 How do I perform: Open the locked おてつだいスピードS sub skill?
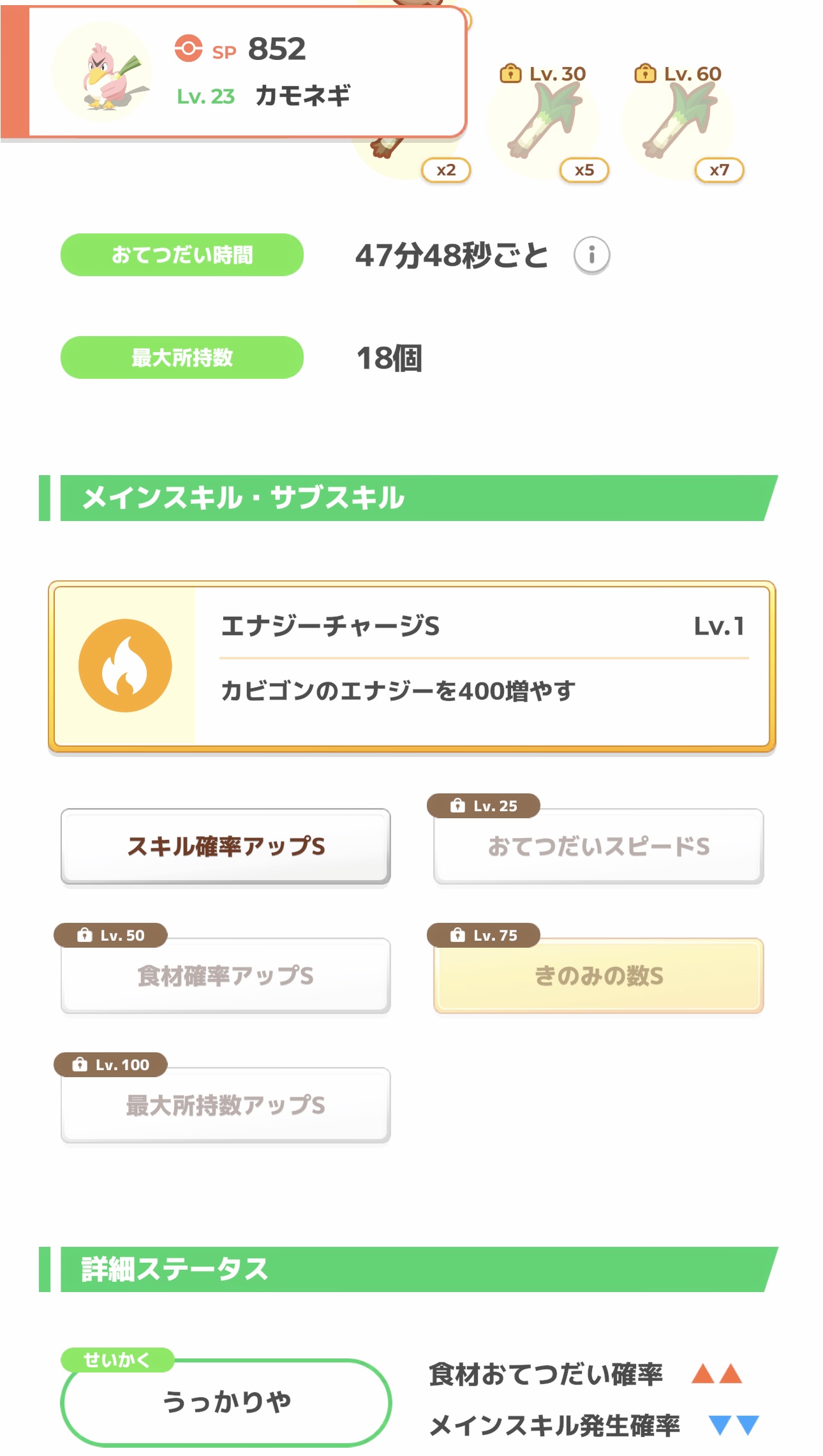coord(598,846)
